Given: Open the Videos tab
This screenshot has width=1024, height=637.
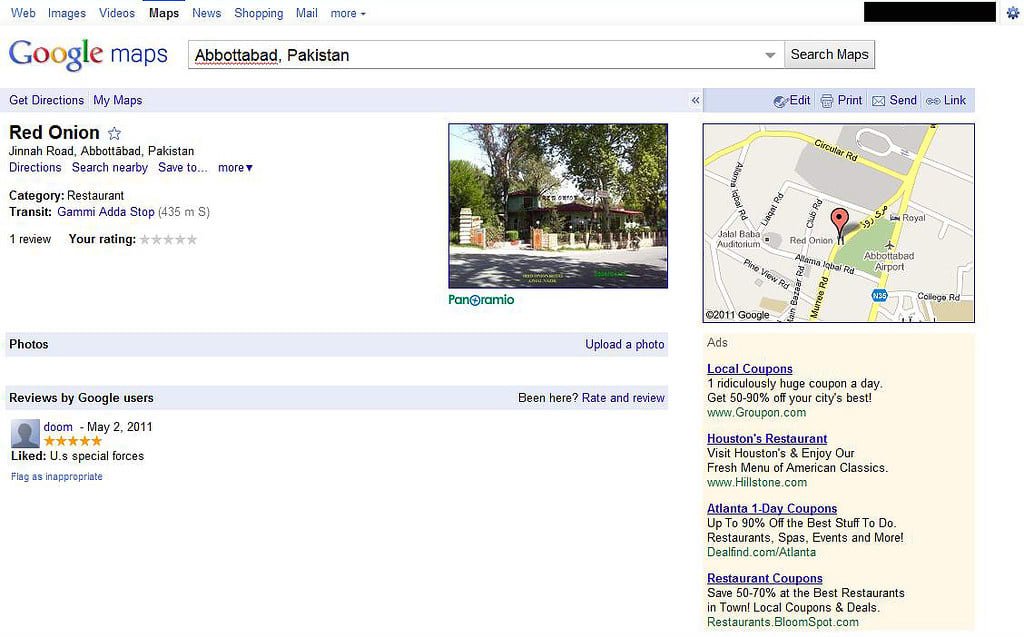Looking at the screenshot, I should [x=117, y=13].
